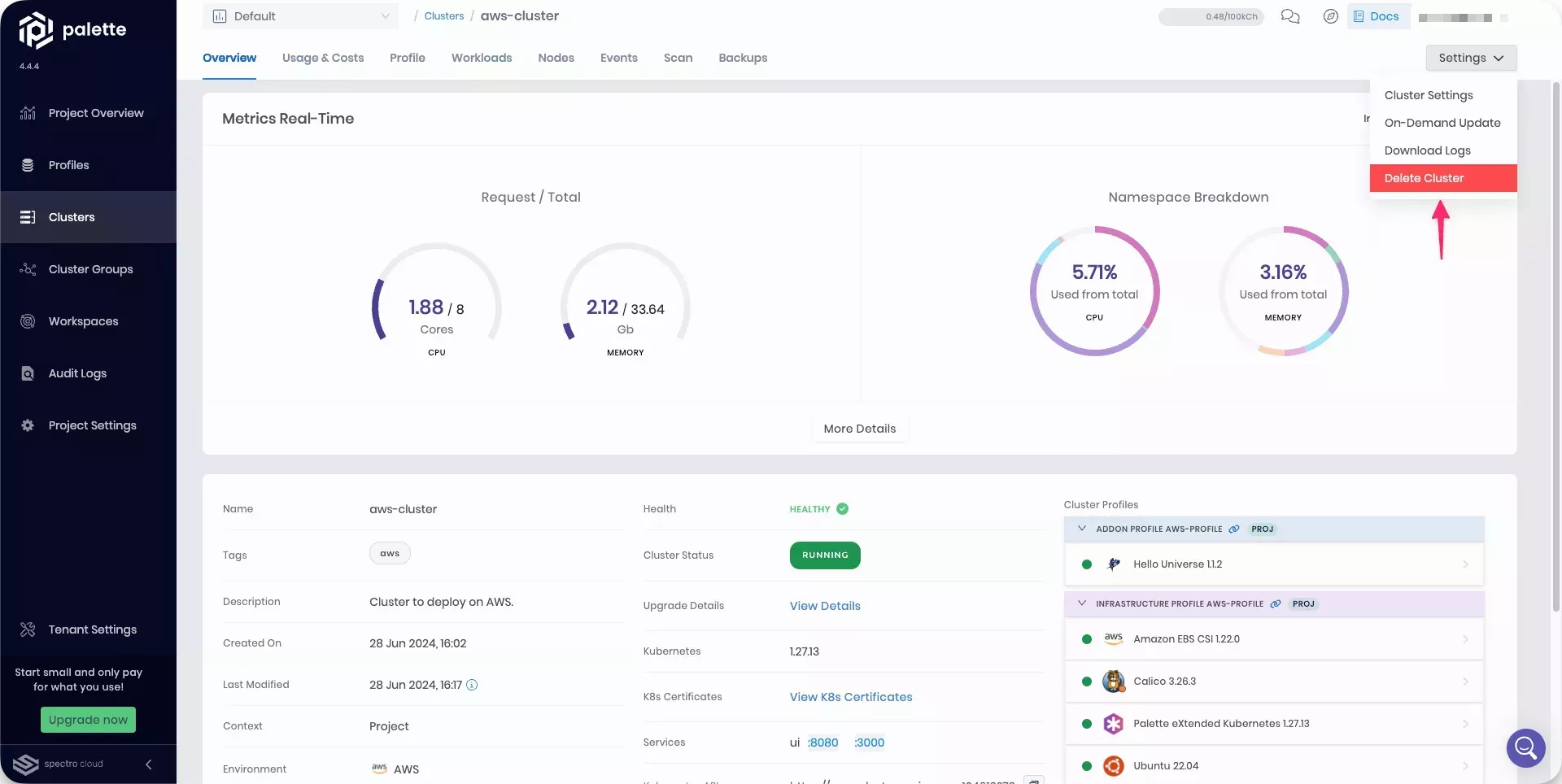
Task: Open Audit Logs in the sidebar
Action: click(x=88, y=373)
